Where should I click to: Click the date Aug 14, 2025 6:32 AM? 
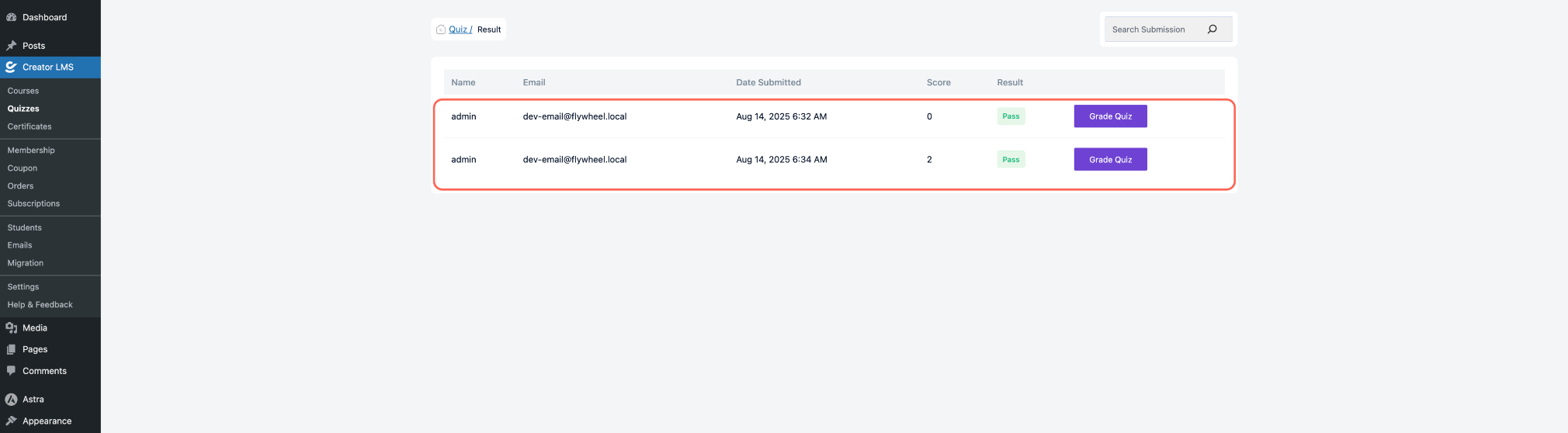tap(782, 116)
